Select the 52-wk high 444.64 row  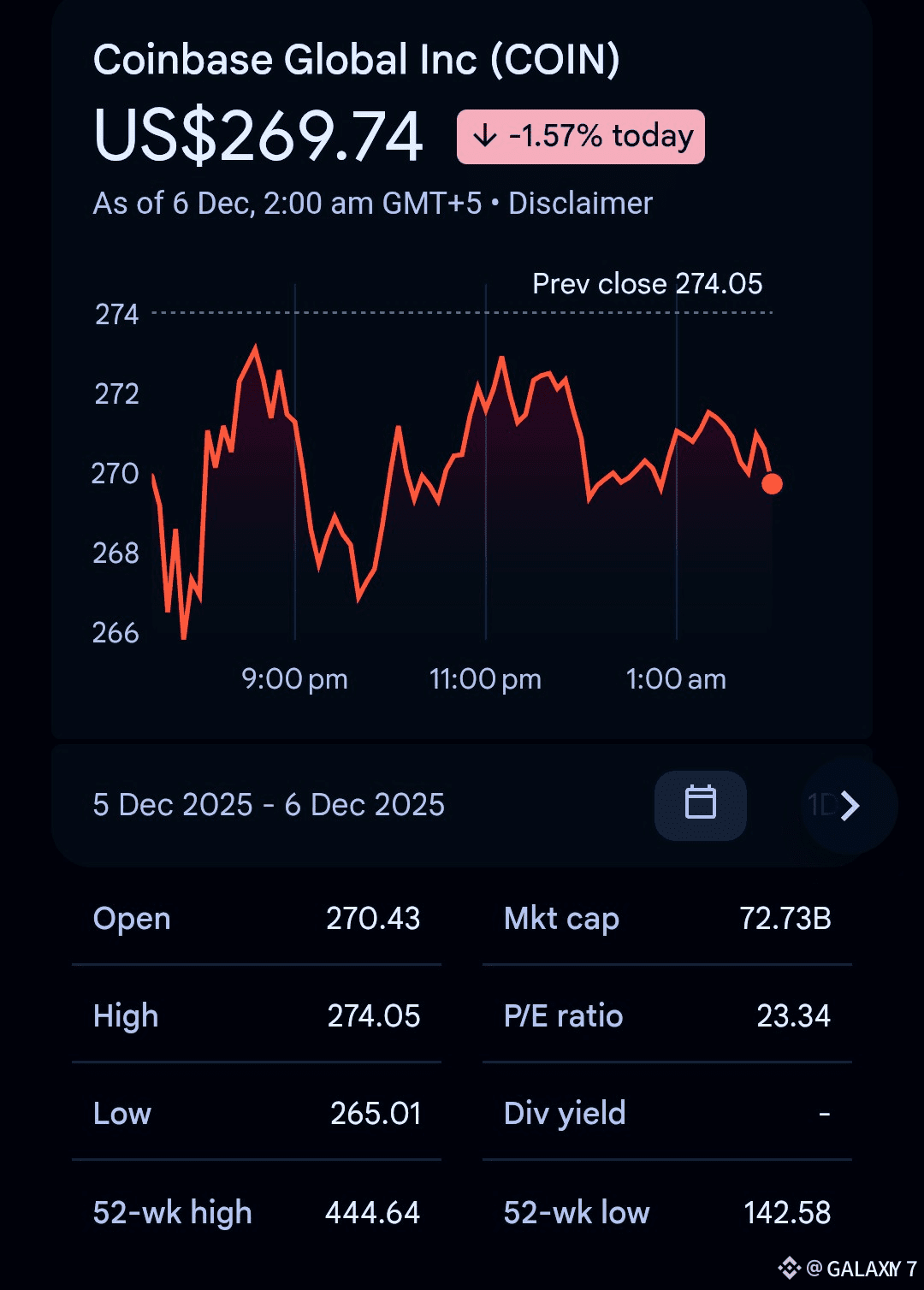pos(257,1212)
